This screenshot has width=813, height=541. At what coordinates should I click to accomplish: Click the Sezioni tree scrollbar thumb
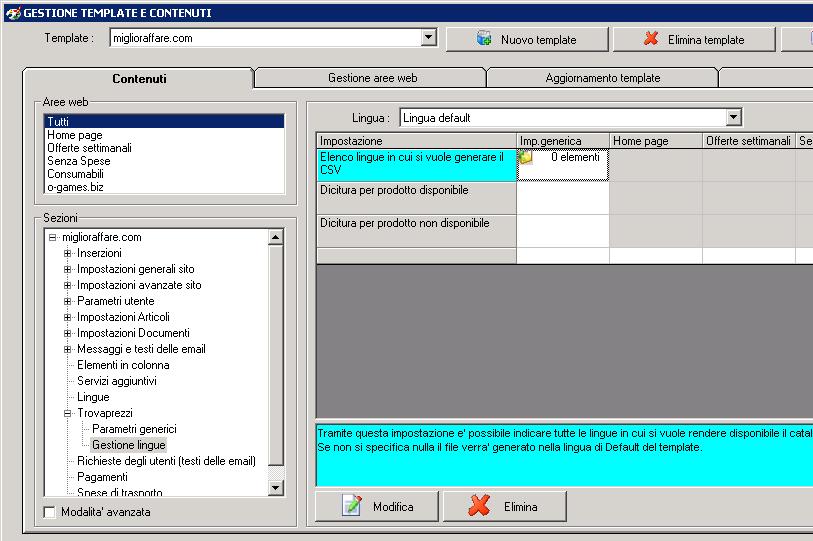pyautogui.click(x=276, y=355)
